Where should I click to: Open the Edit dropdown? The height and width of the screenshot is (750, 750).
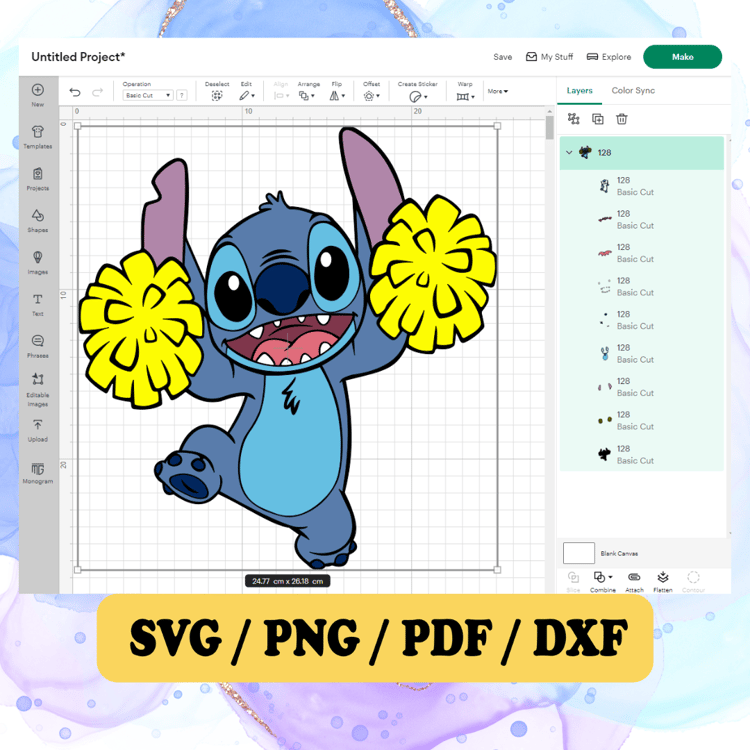(247, 96)
